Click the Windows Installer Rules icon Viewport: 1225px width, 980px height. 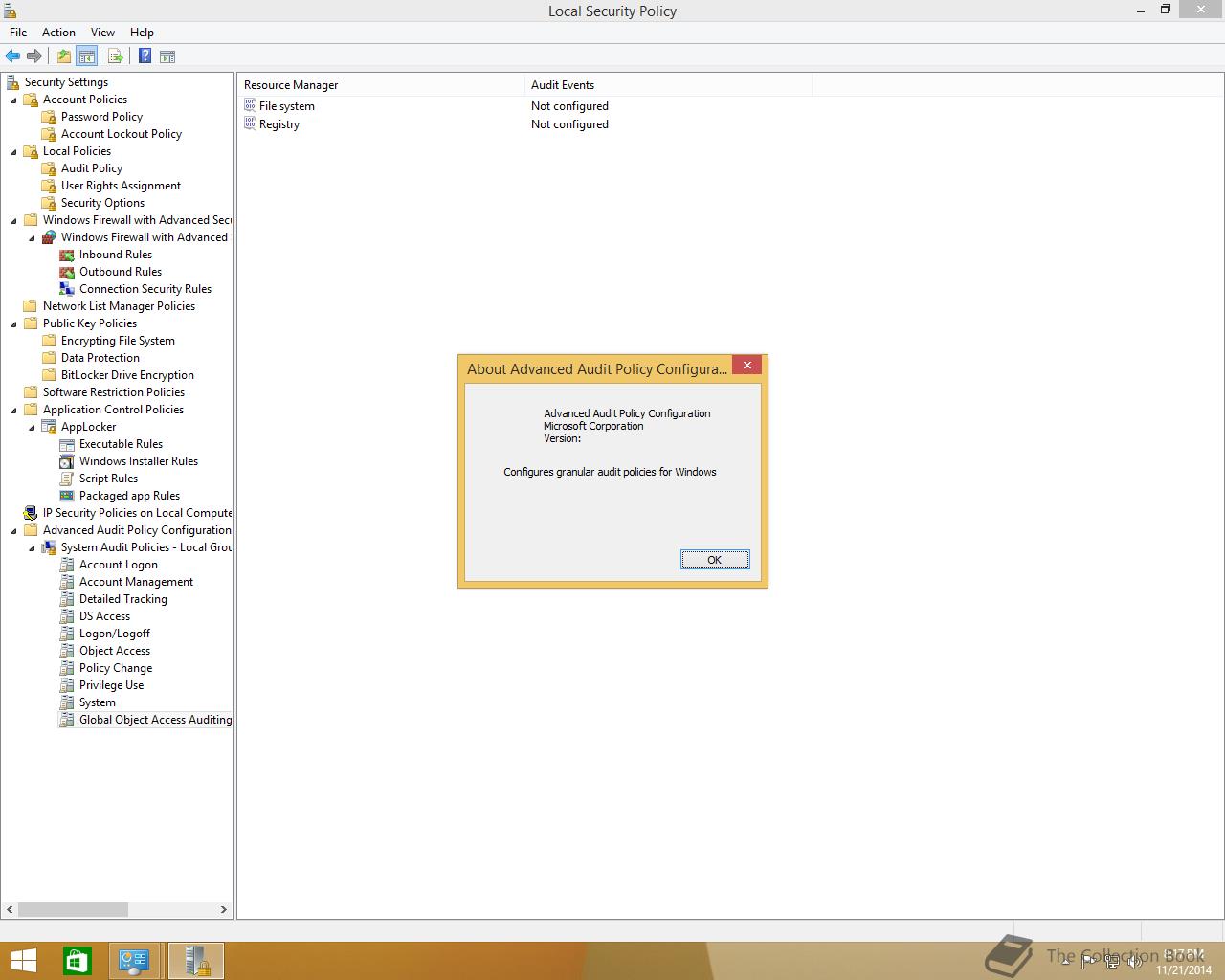pyautogui.click(x=67, y=461)
